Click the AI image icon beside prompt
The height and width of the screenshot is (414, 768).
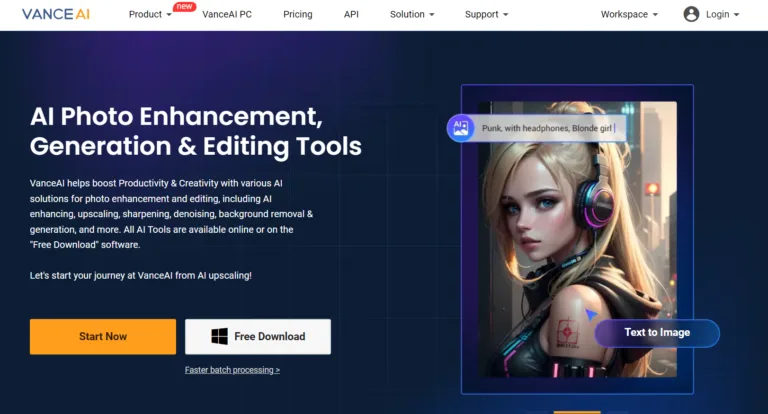pos(460,128)
